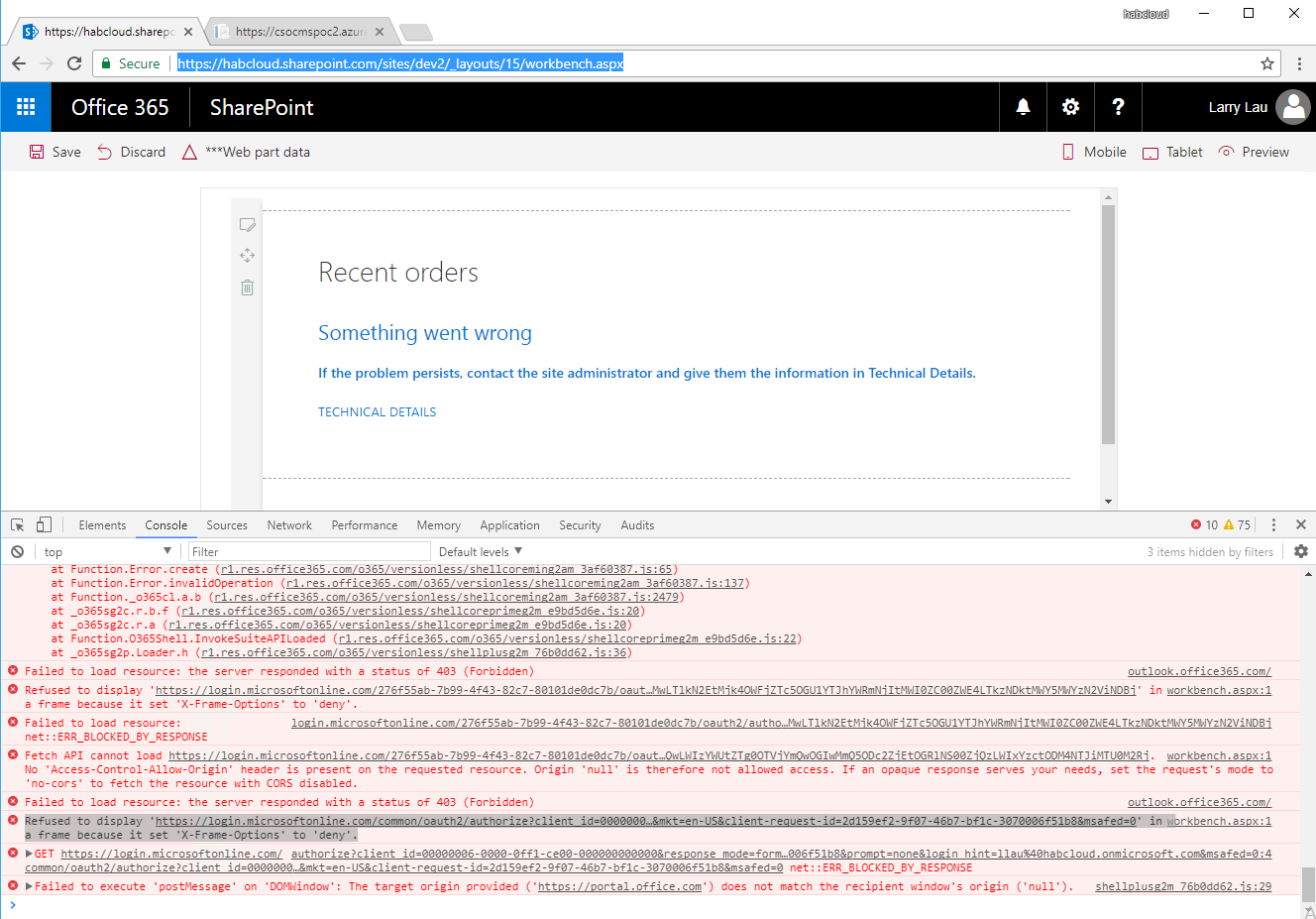The width and height of the screenshot is (1316, 919).
Task: Select the move web part handle
Action: [247, 255]
